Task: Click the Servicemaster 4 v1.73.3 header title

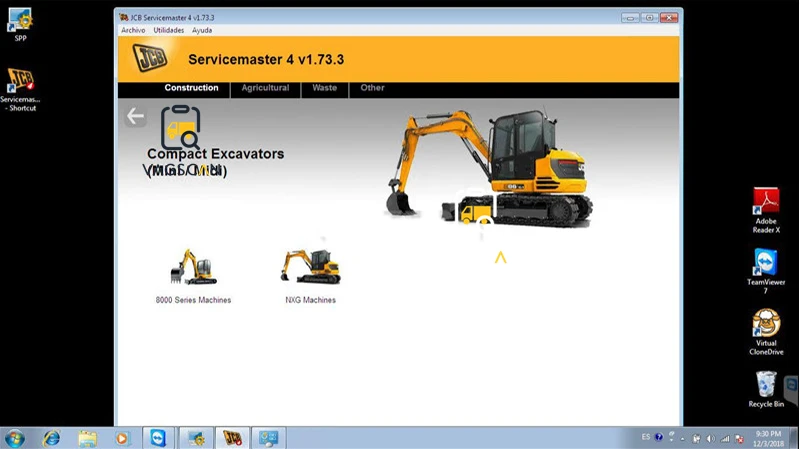Action: [x=266, y=60]
